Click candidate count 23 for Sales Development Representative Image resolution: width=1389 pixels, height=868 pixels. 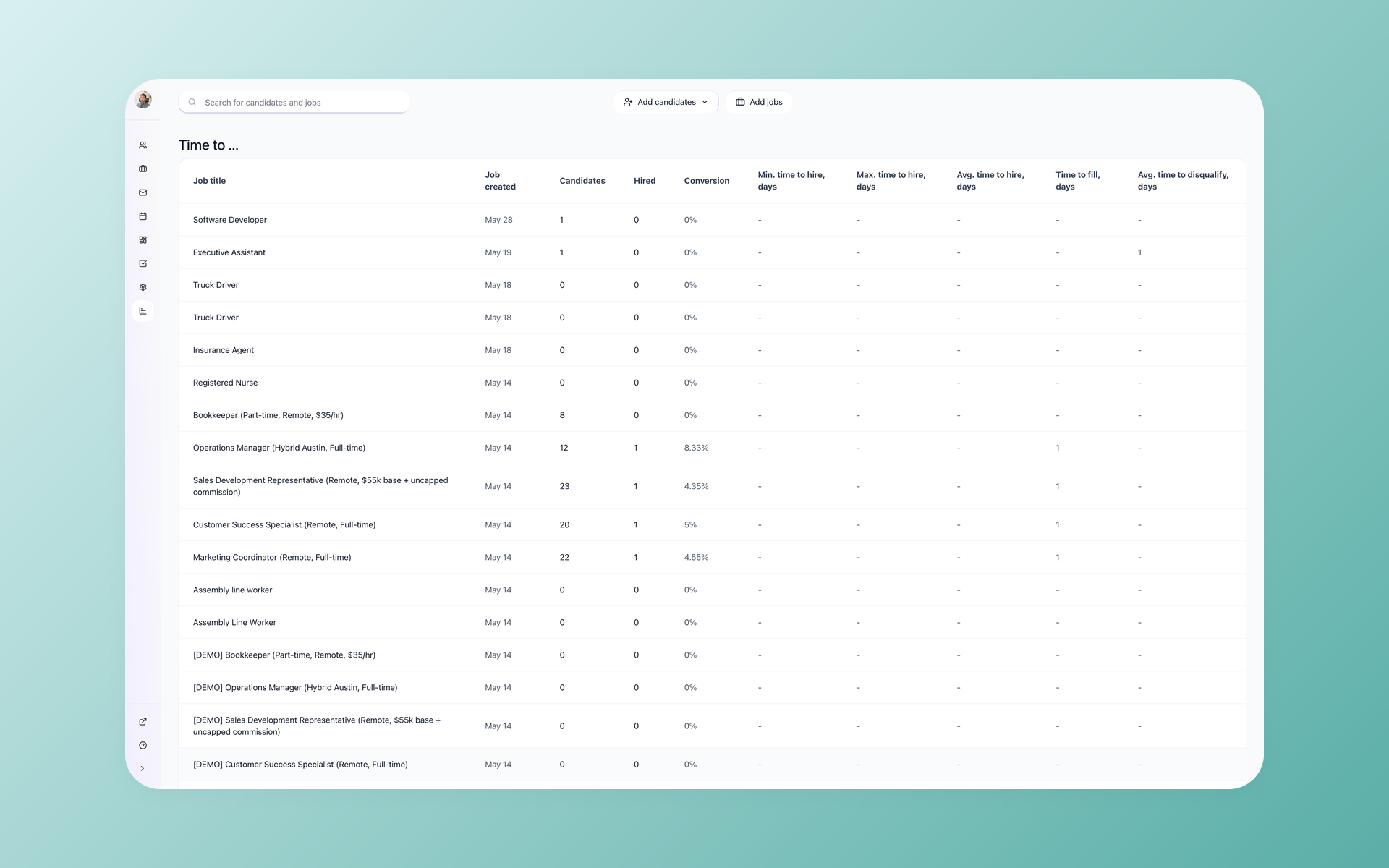[564, 486]
